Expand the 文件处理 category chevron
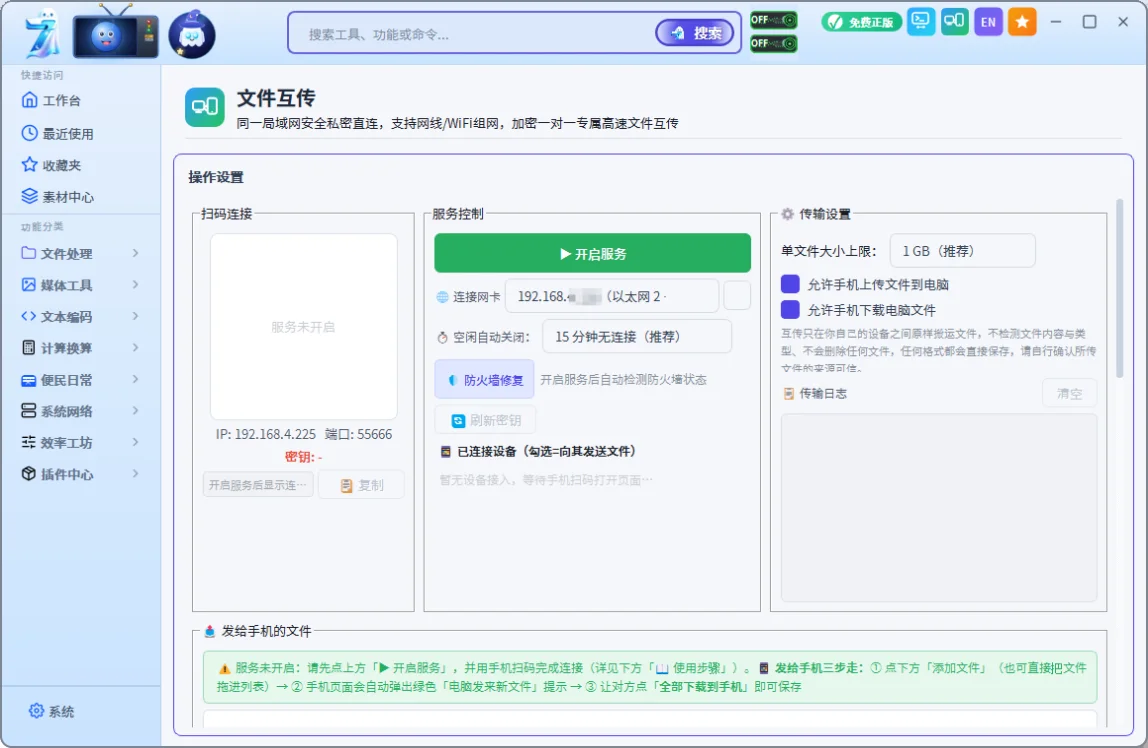 (x=135, y=253)
